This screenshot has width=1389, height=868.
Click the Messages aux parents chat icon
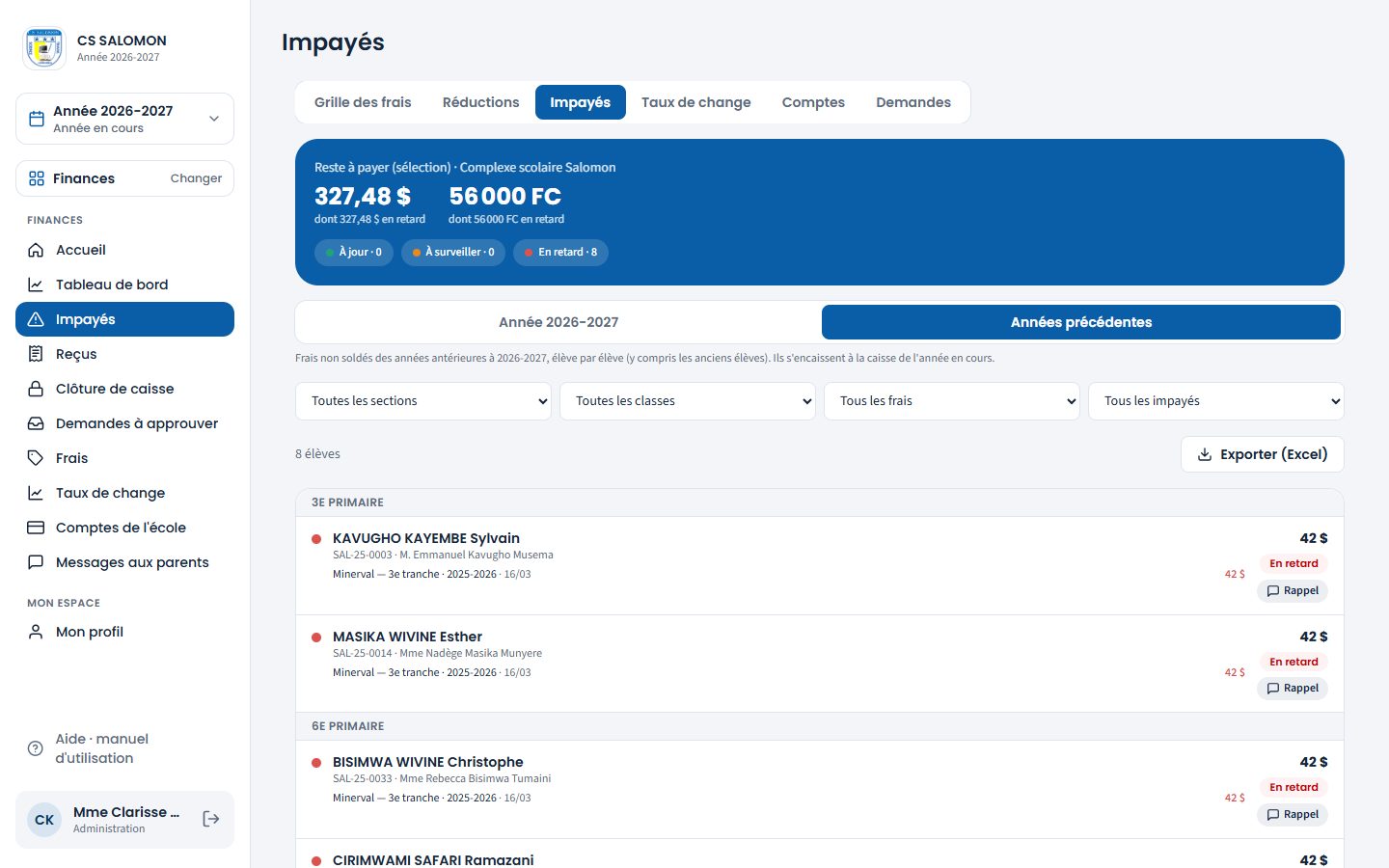tap(36, 562)
